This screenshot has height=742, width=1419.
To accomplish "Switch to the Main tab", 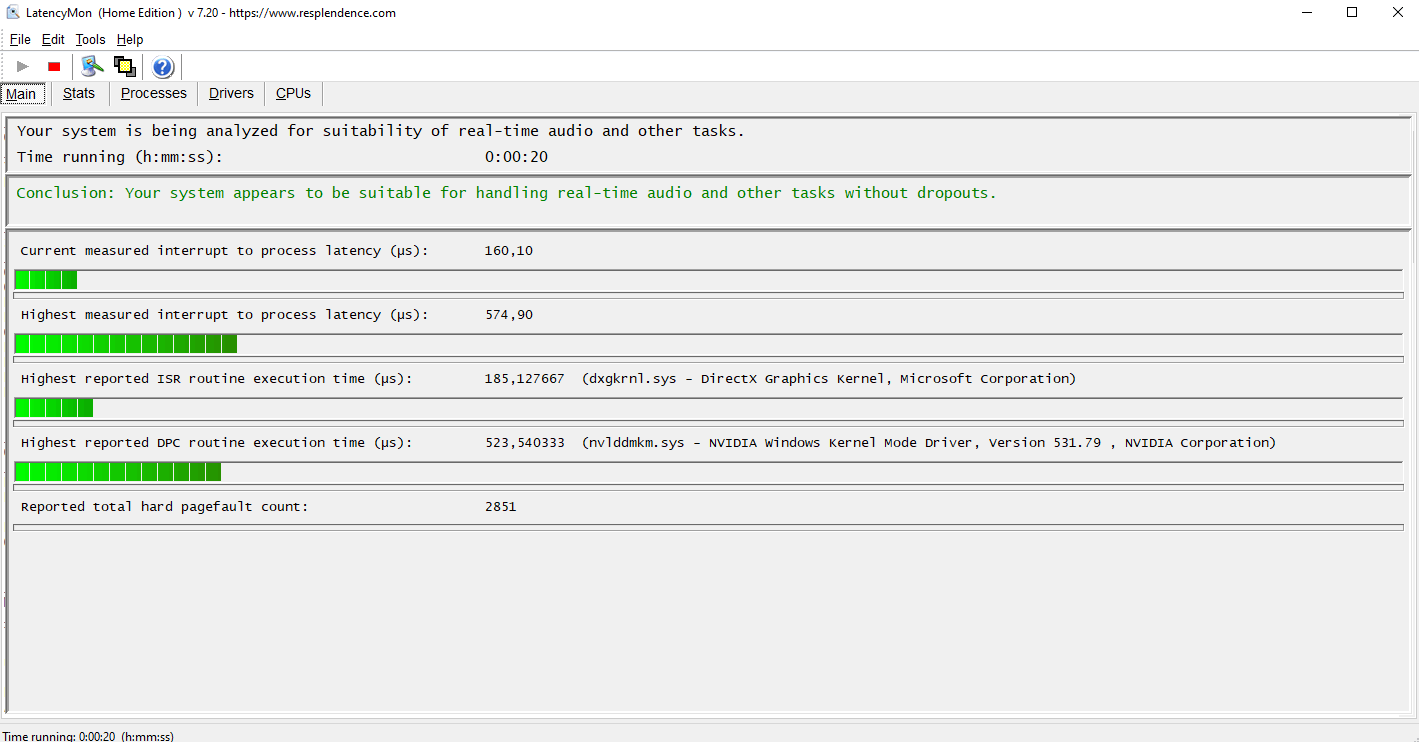I will 22,94.
